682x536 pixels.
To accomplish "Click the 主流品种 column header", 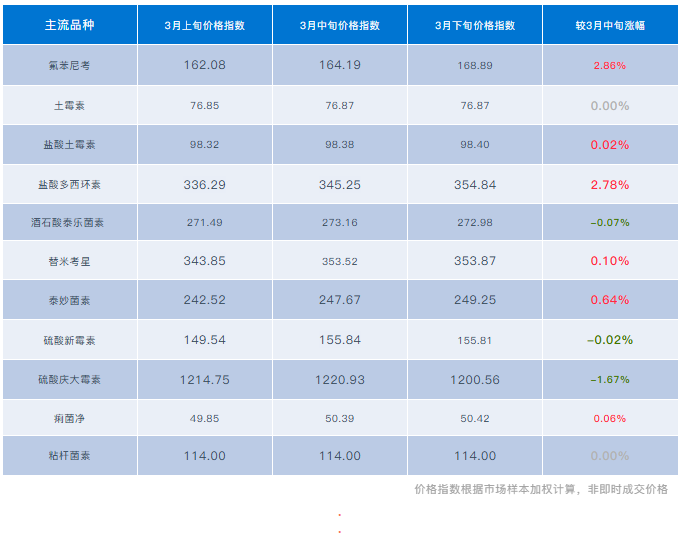I will click(68, 26).
